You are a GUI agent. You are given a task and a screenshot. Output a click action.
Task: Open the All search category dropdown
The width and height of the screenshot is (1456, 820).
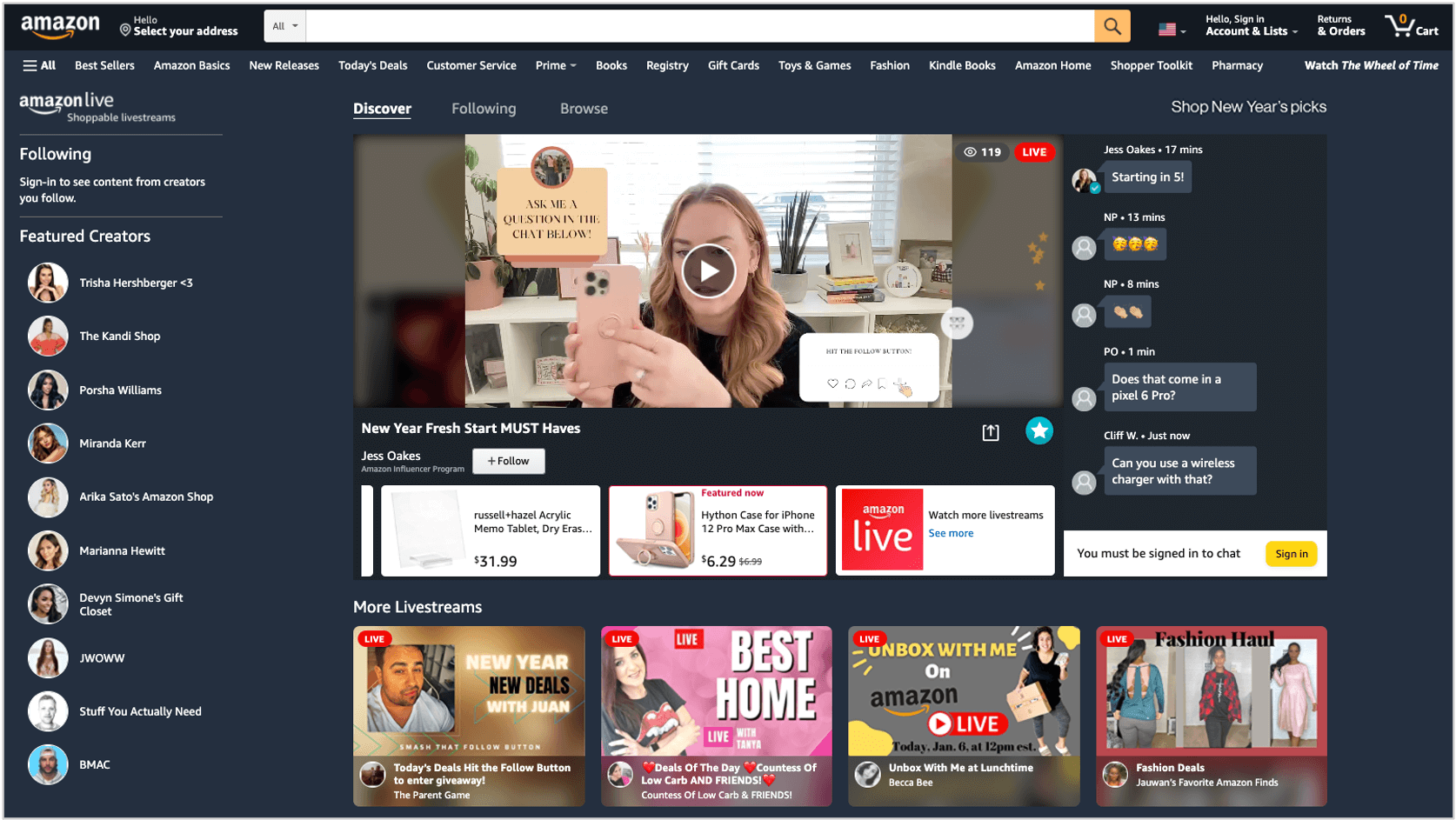tap(284, 26)
